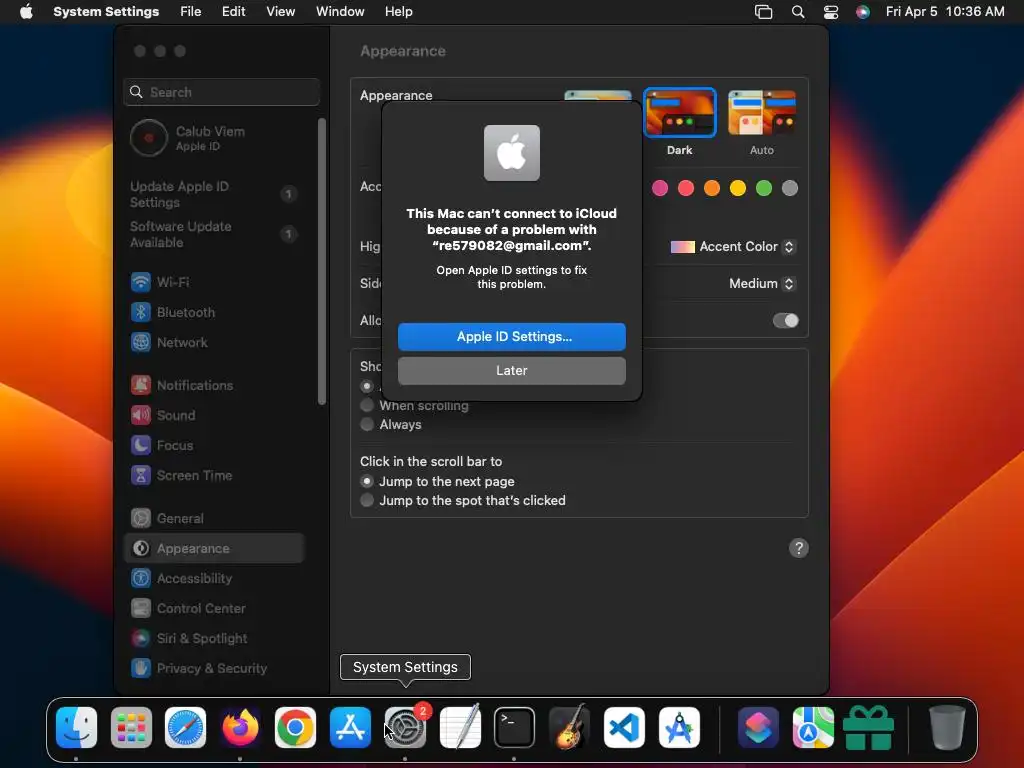
Task: Open Focus settings in sidebar
Action: coord(214,445)
